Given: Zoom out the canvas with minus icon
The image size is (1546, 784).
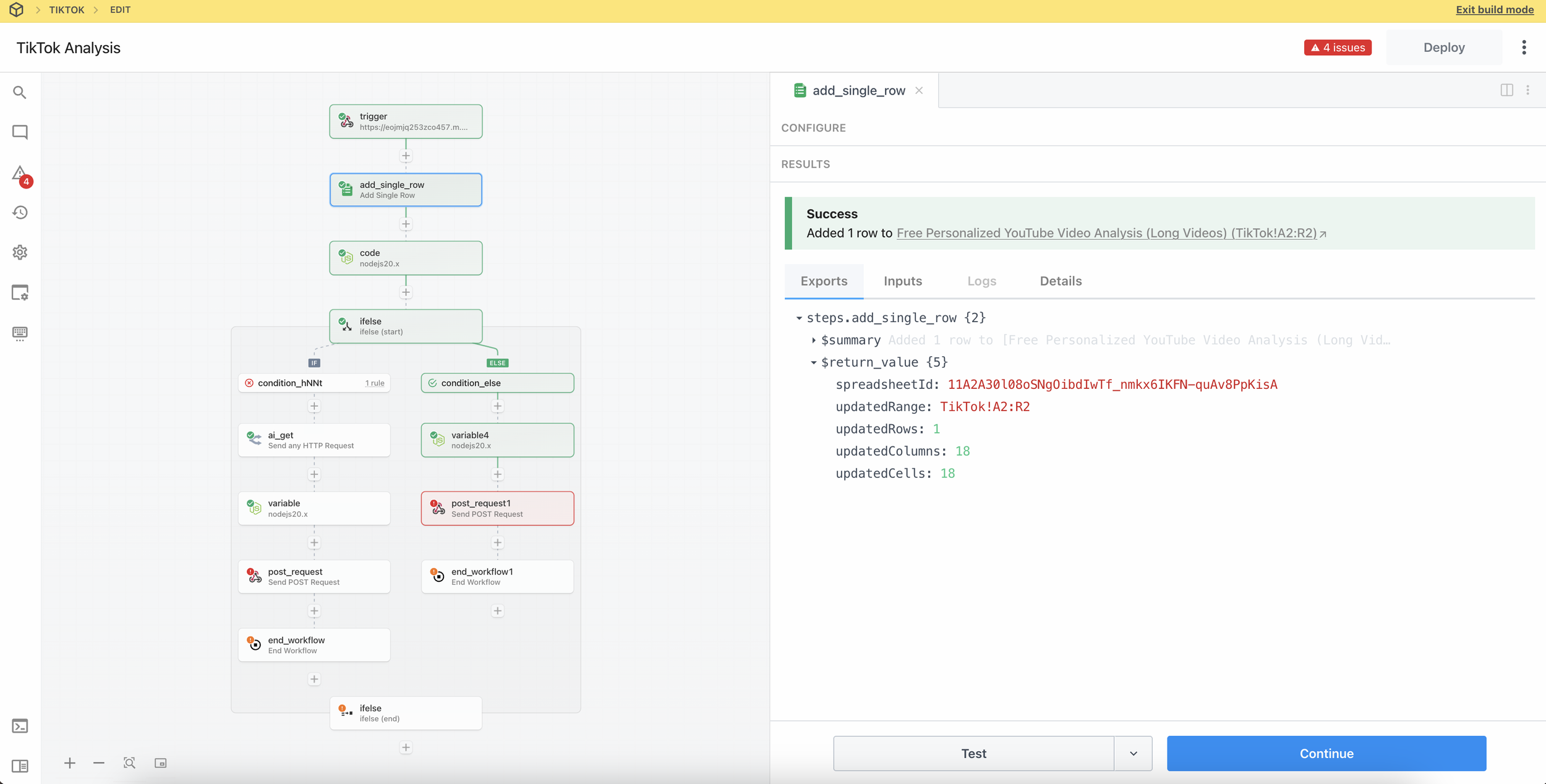Looking at the screenshot, I should (x=99, y=763).
